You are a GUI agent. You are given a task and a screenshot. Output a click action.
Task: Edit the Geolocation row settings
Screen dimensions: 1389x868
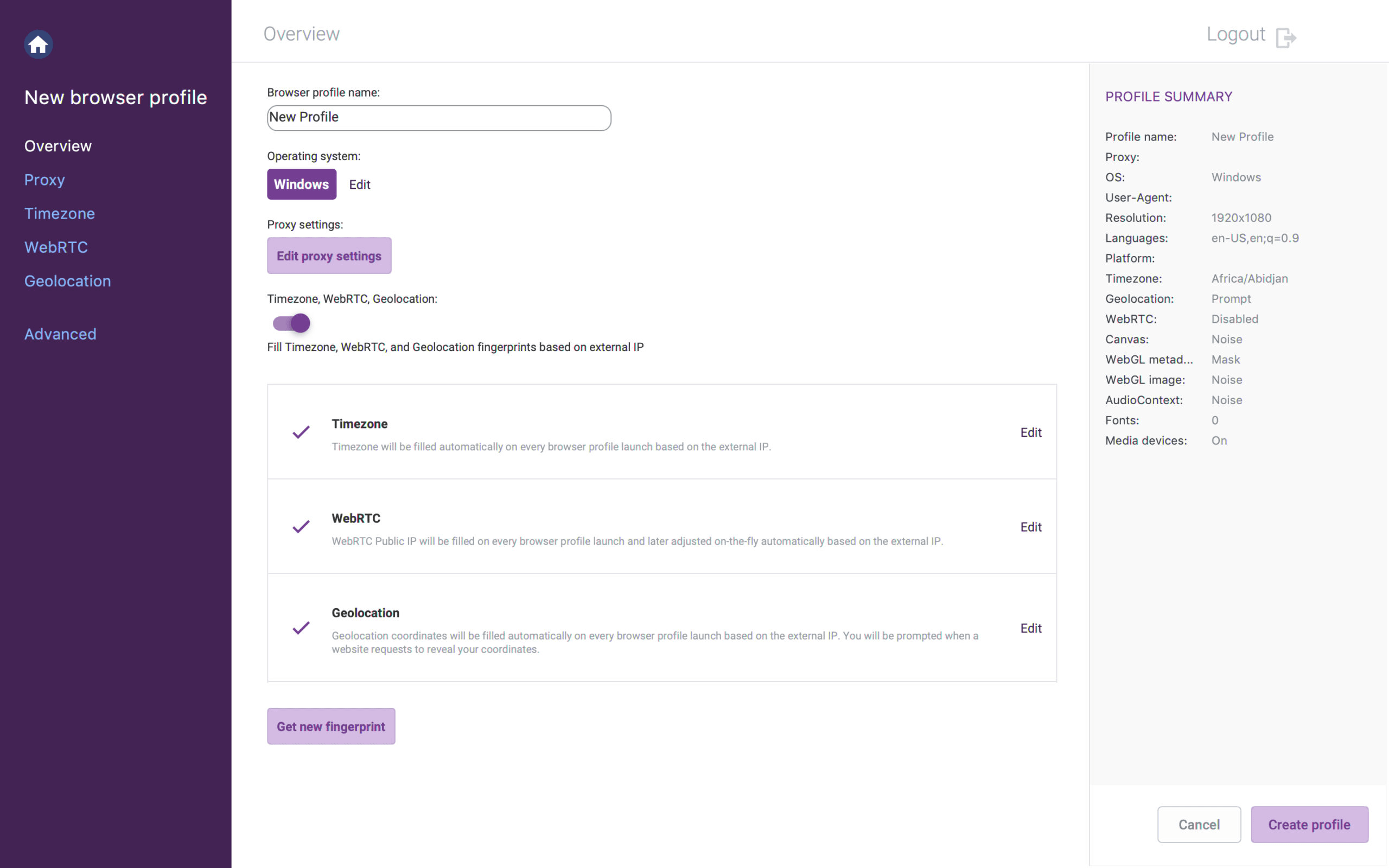1031,628
